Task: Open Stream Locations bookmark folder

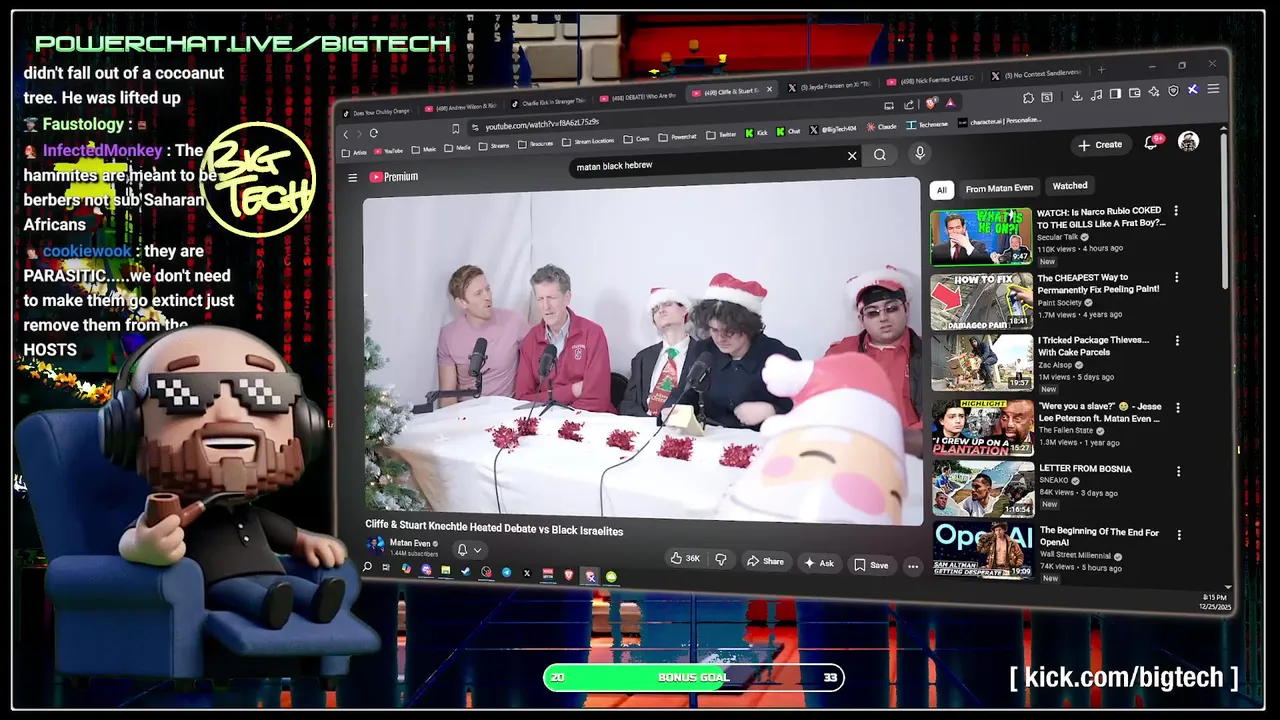Action: pyautogui.click(x=588, y=141)
